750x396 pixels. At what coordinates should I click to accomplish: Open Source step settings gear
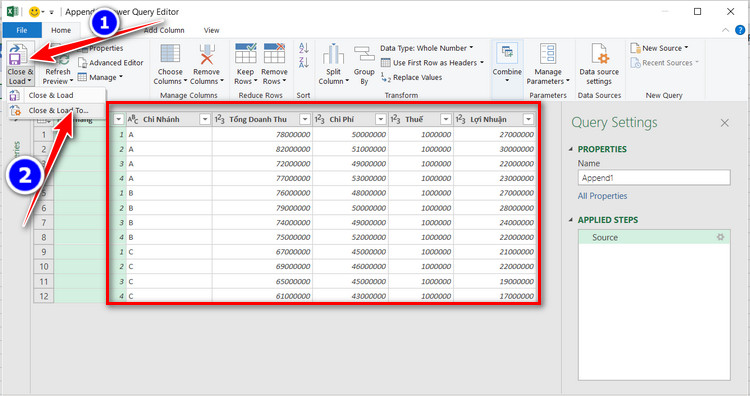point(720,237)
